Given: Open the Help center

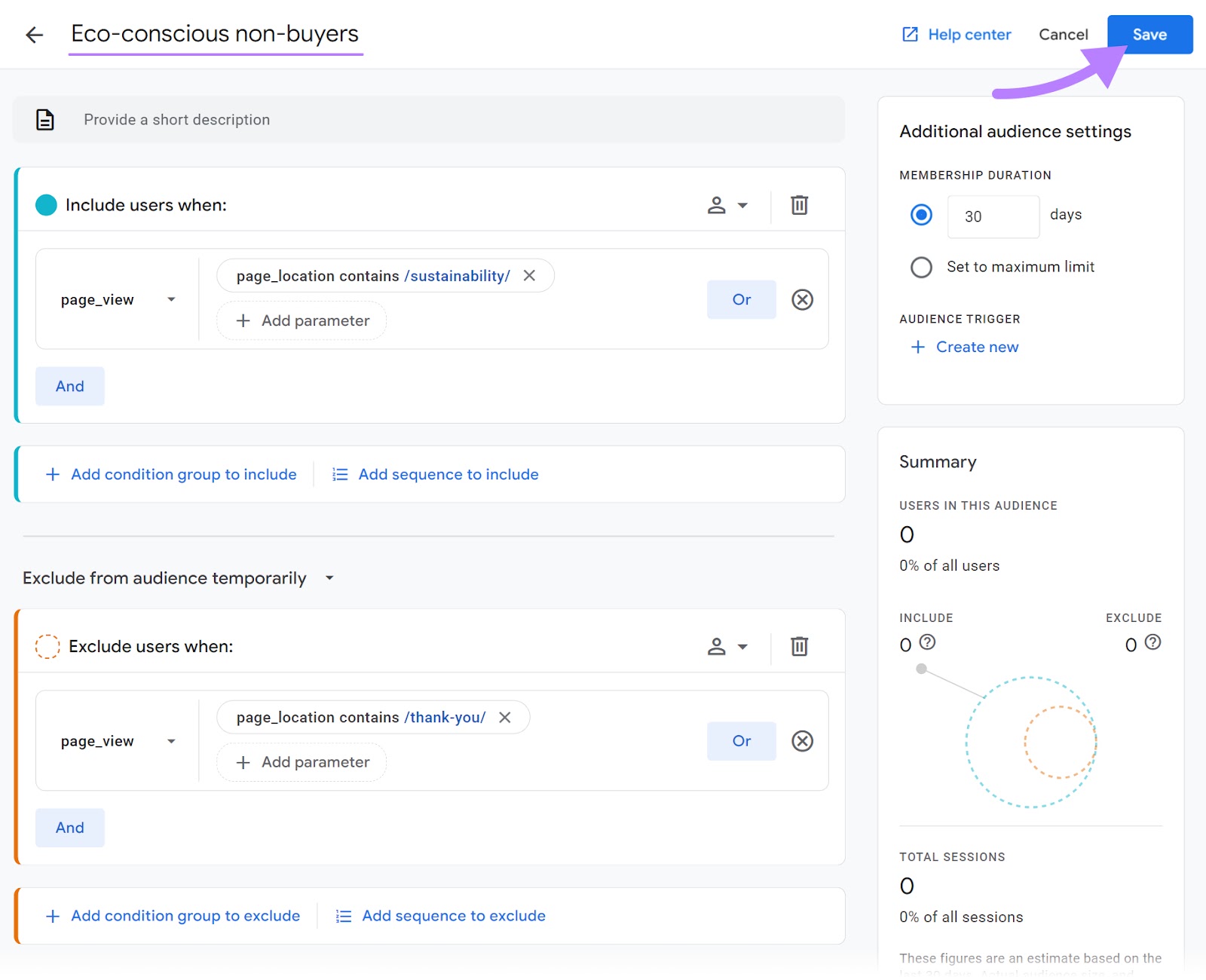Looking at the screenshot, I should pos(956,34).
